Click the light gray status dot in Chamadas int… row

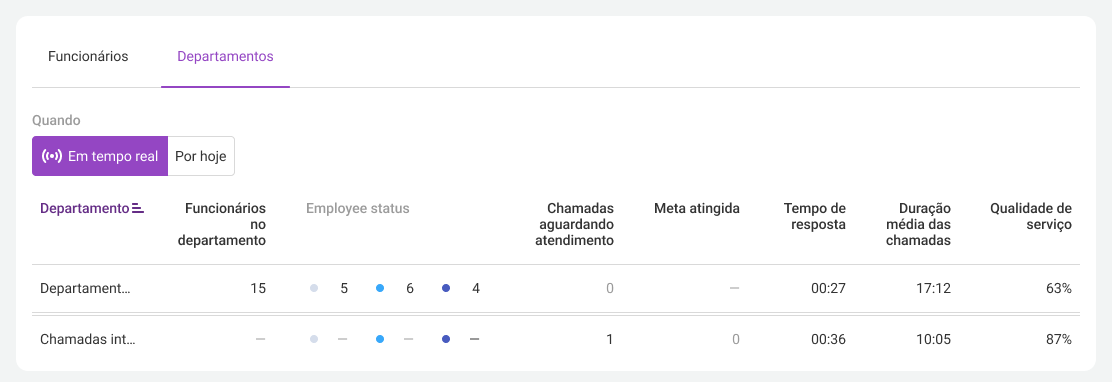313,339
